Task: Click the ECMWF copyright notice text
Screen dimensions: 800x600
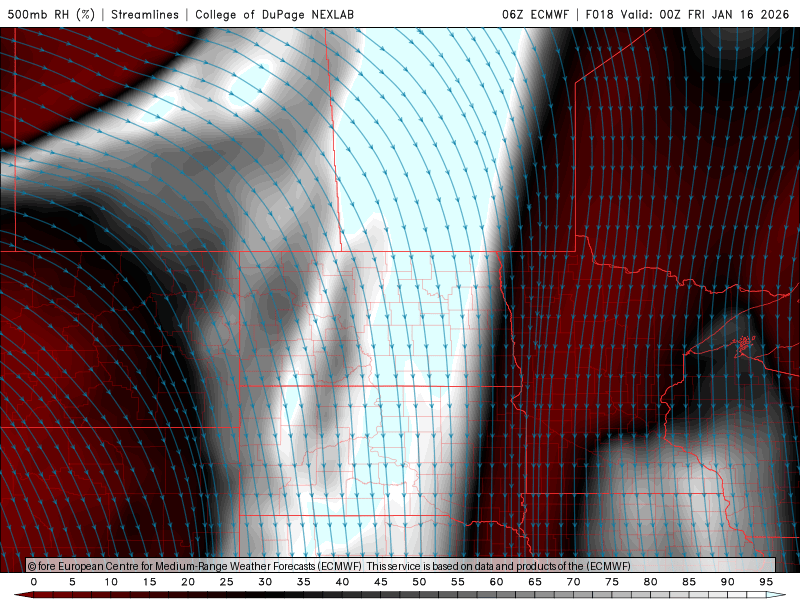Action: [x=329, y=566]
